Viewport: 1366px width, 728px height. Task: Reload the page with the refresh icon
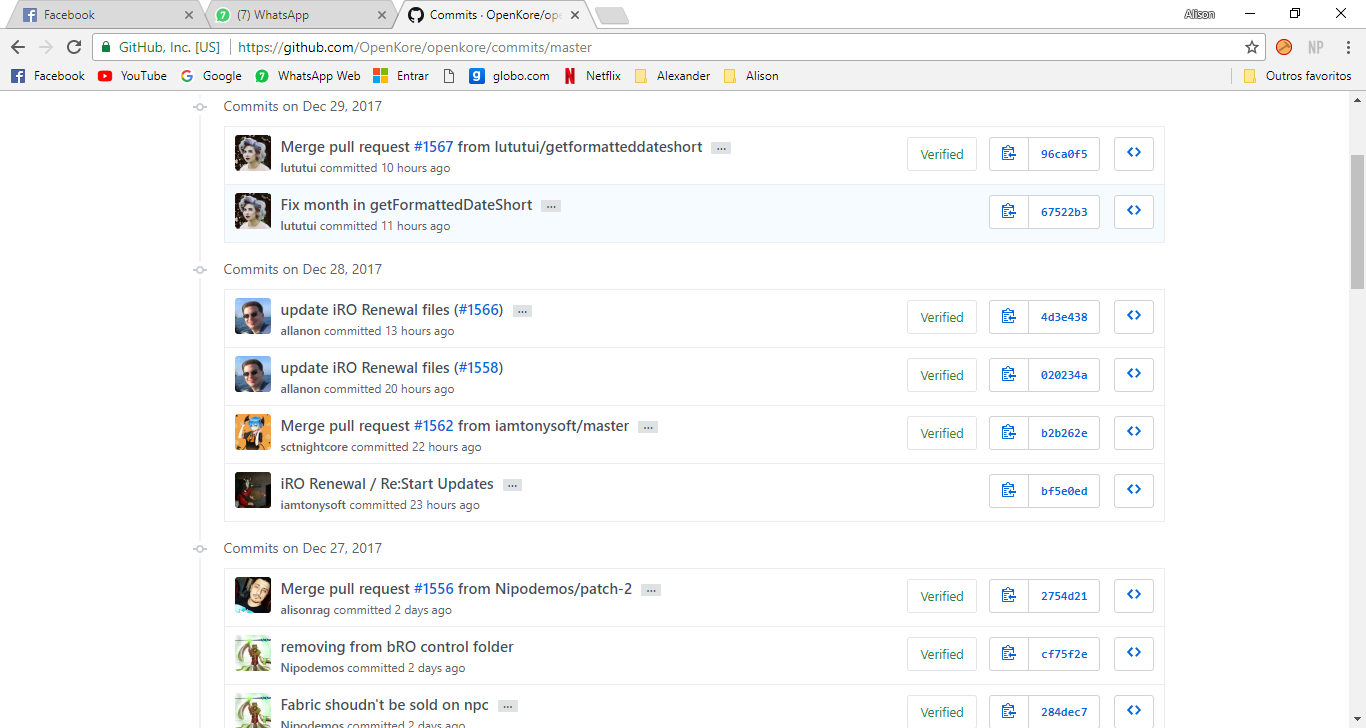coord(74,47)
